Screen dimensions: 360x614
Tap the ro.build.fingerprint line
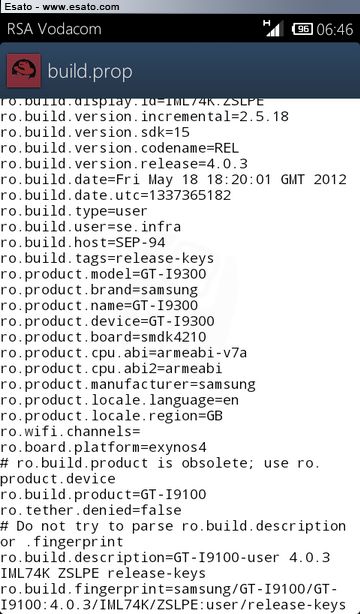click(x=173, y=596)
